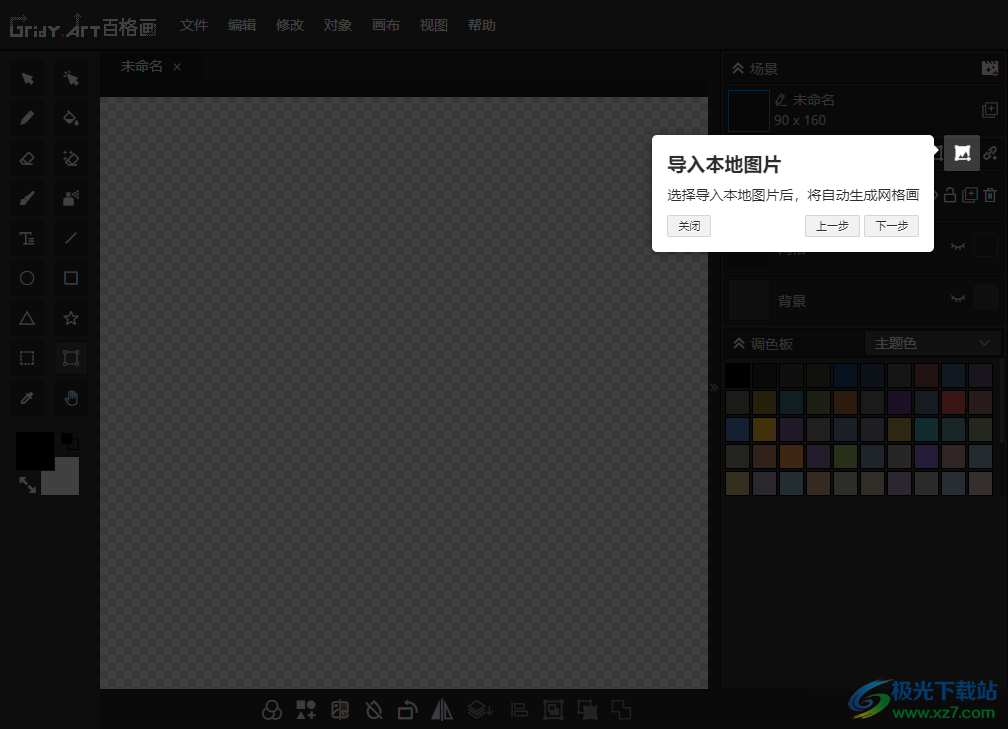This screenshot has height=729, width=1008.
Task: Select the Star shape tool
Action: [70, 317]
